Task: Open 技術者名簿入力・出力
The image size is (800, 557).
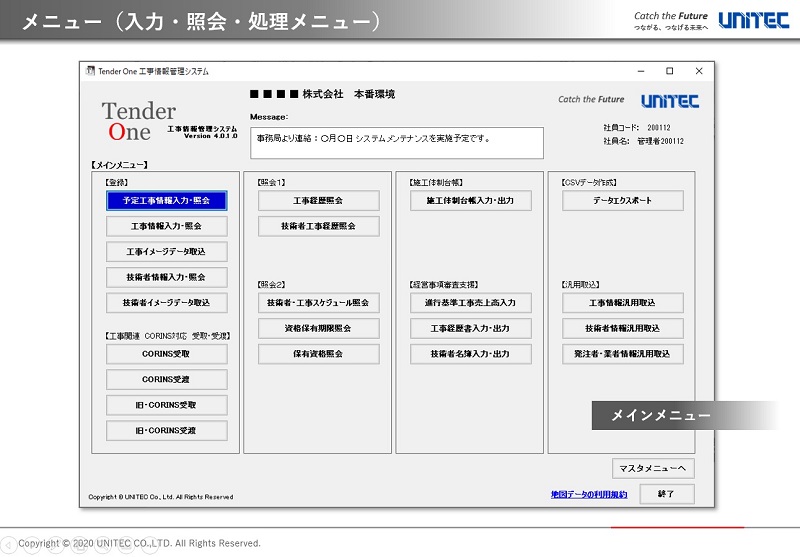Action: point(470,353)
